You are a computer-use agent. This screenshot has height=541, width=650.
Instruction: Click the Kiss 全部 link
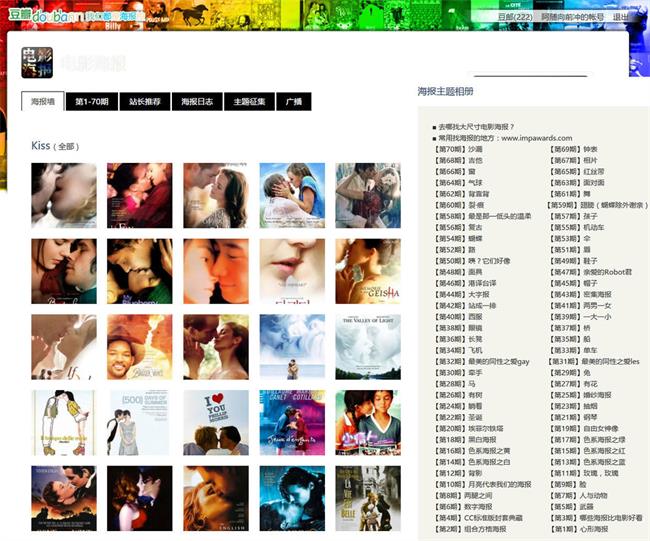pyautogui.click(x=66, y=147)
